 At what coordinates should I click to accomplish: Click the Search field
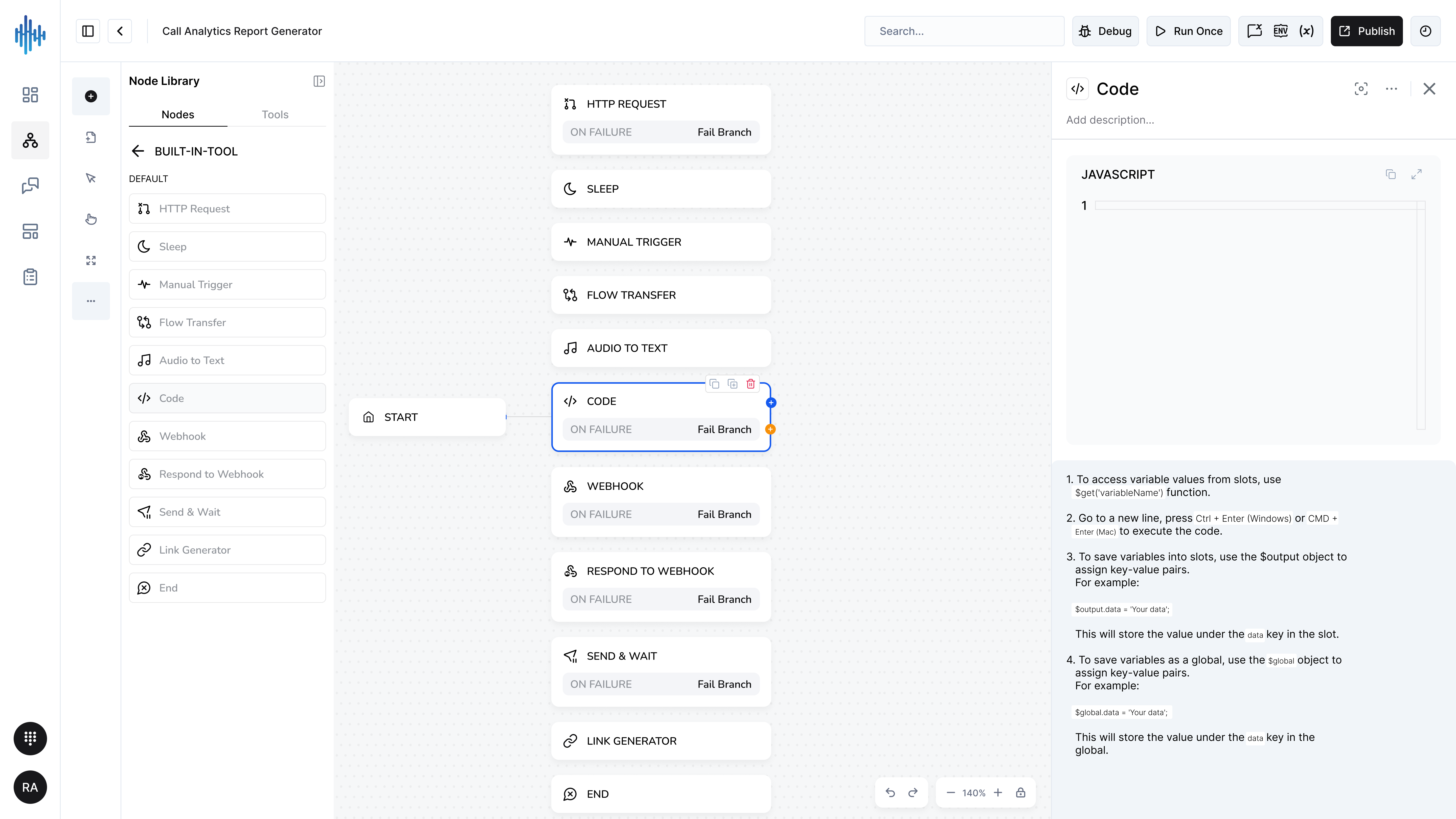pyautogui.click(x=964, y=31)
